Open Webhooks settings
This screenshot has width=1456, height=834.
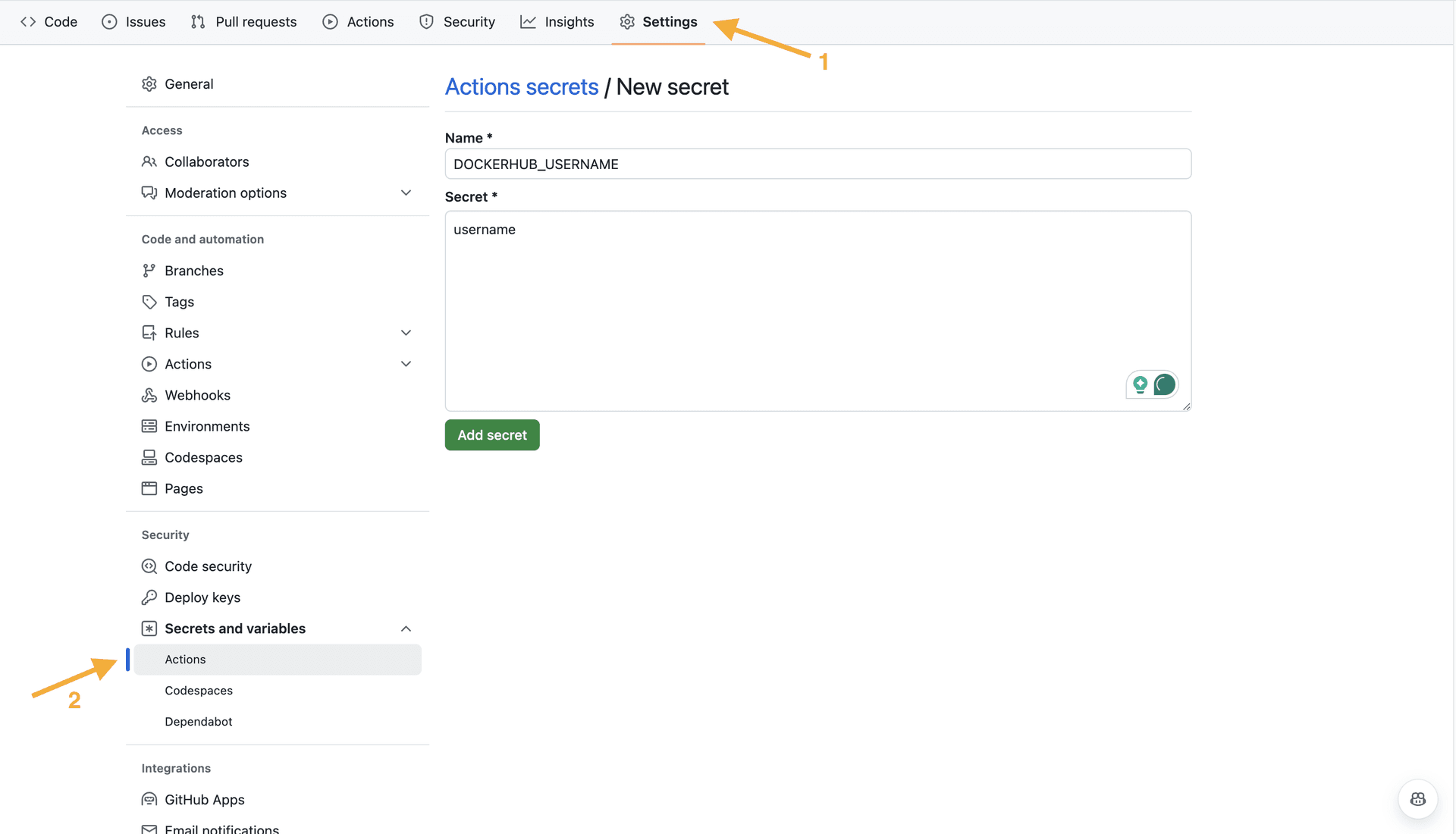[278, 395]
